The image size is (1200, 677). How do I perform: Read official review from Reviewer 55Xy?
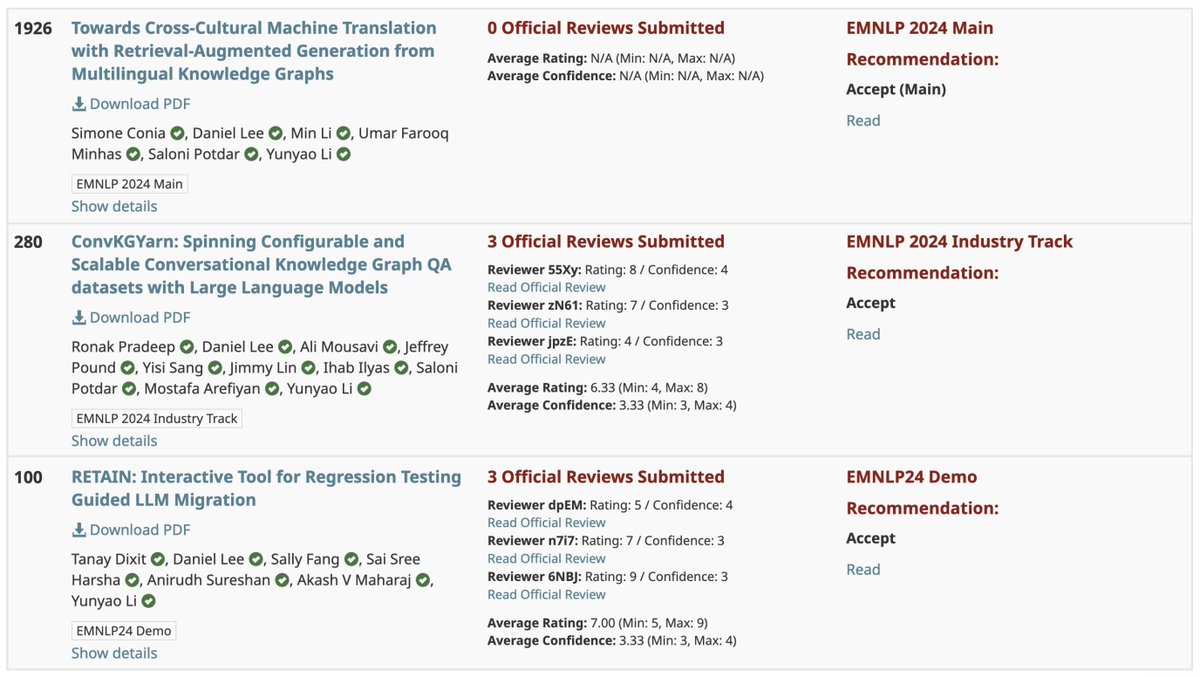point(546,287)
